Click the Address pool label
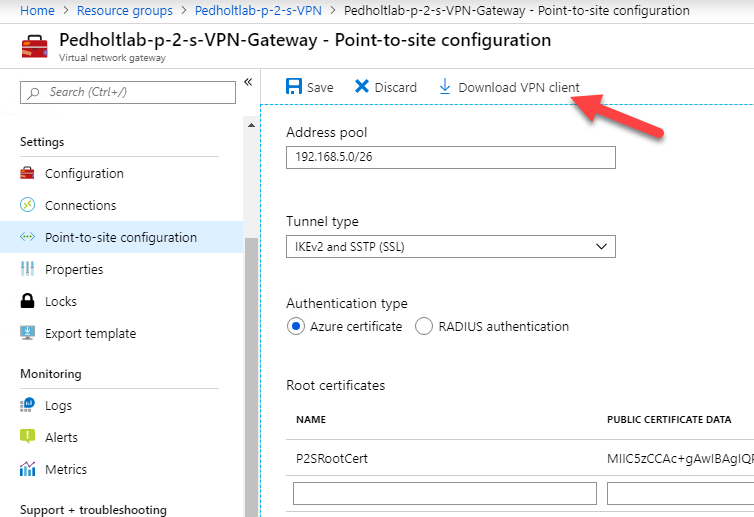 (327, 132)
